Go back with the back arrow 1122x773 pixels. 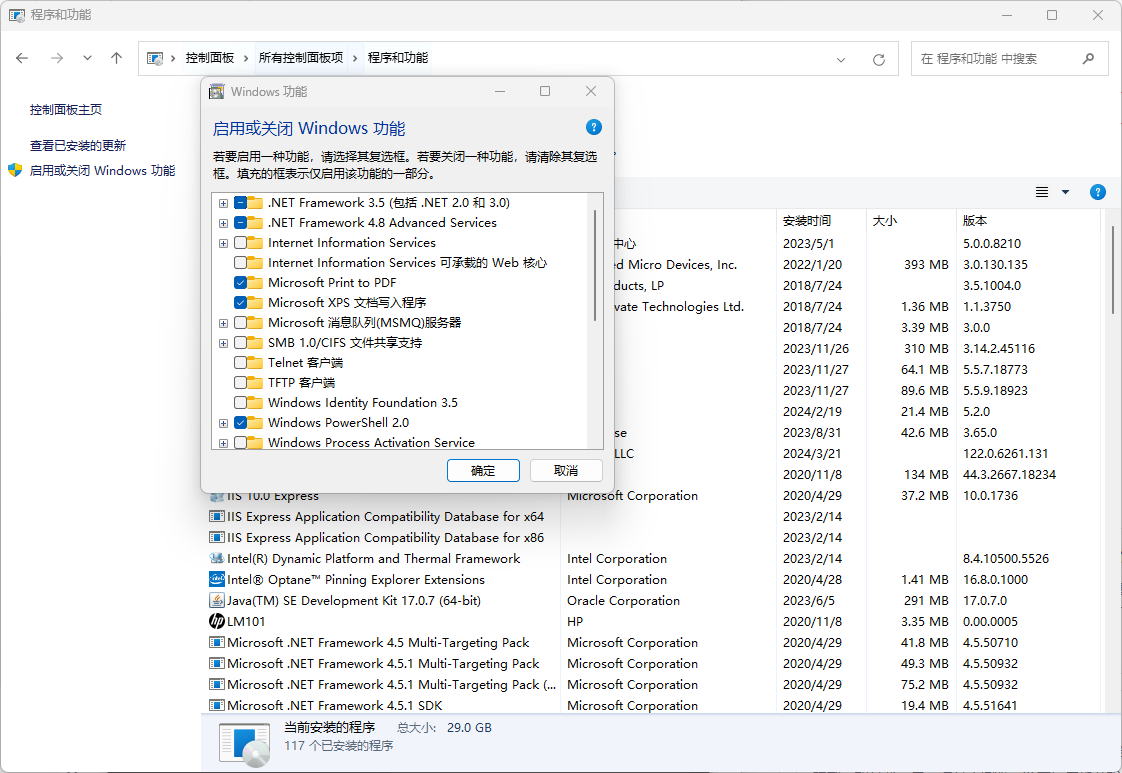22,59
